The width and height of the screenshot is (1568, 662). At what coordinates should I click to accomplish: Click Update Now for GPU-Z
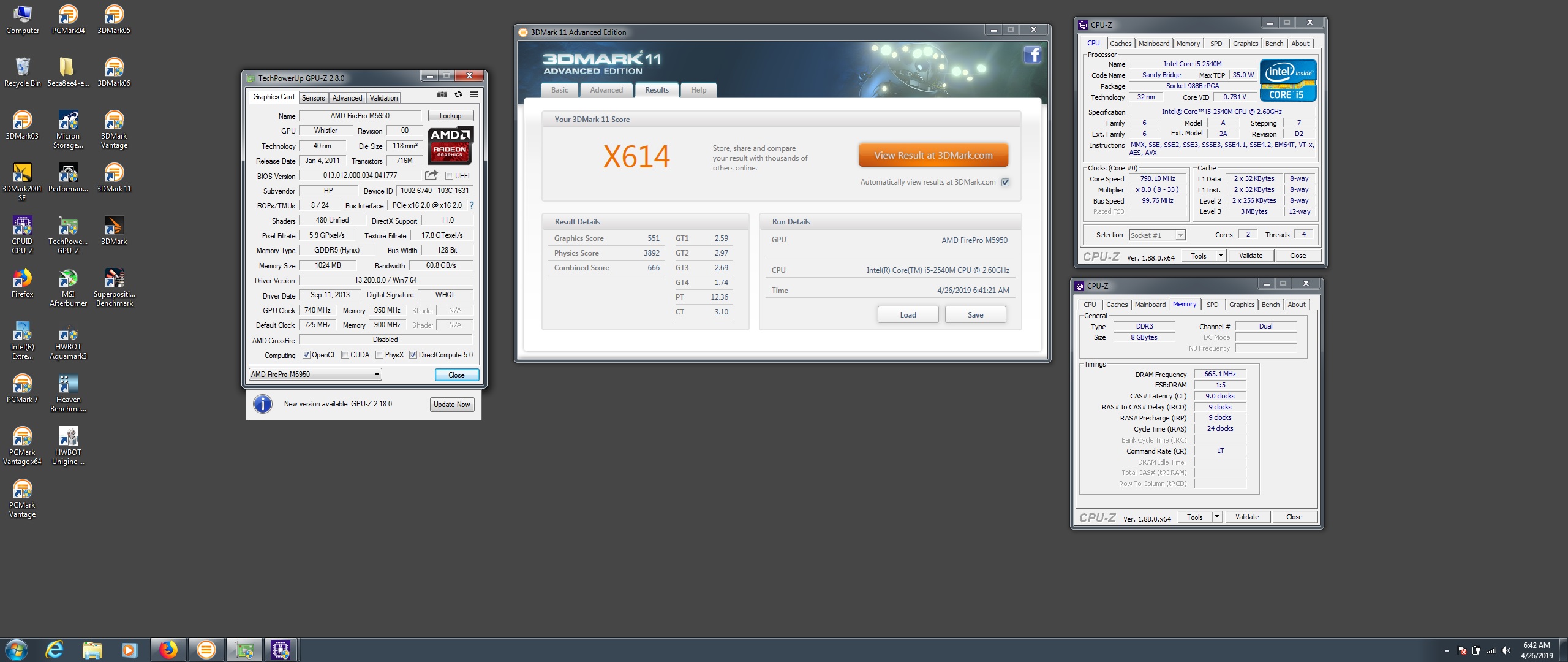click(x=451, y=405)
